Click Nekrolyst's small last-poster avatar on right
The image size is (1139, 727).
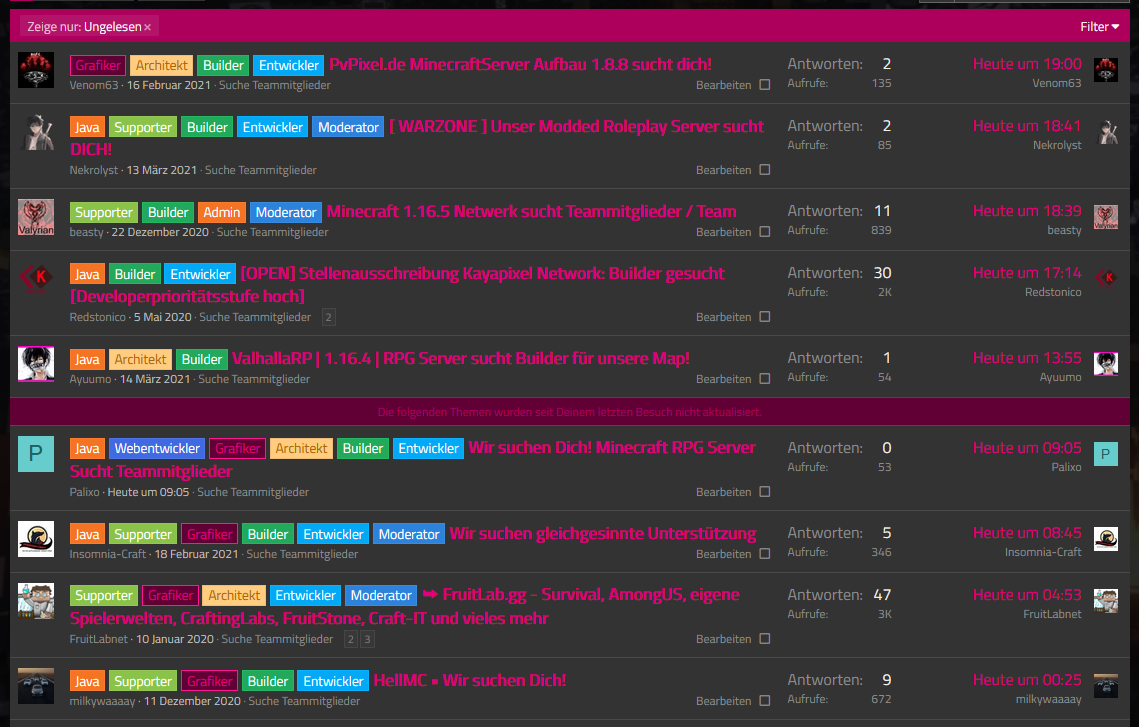(x=1106, y=131)
